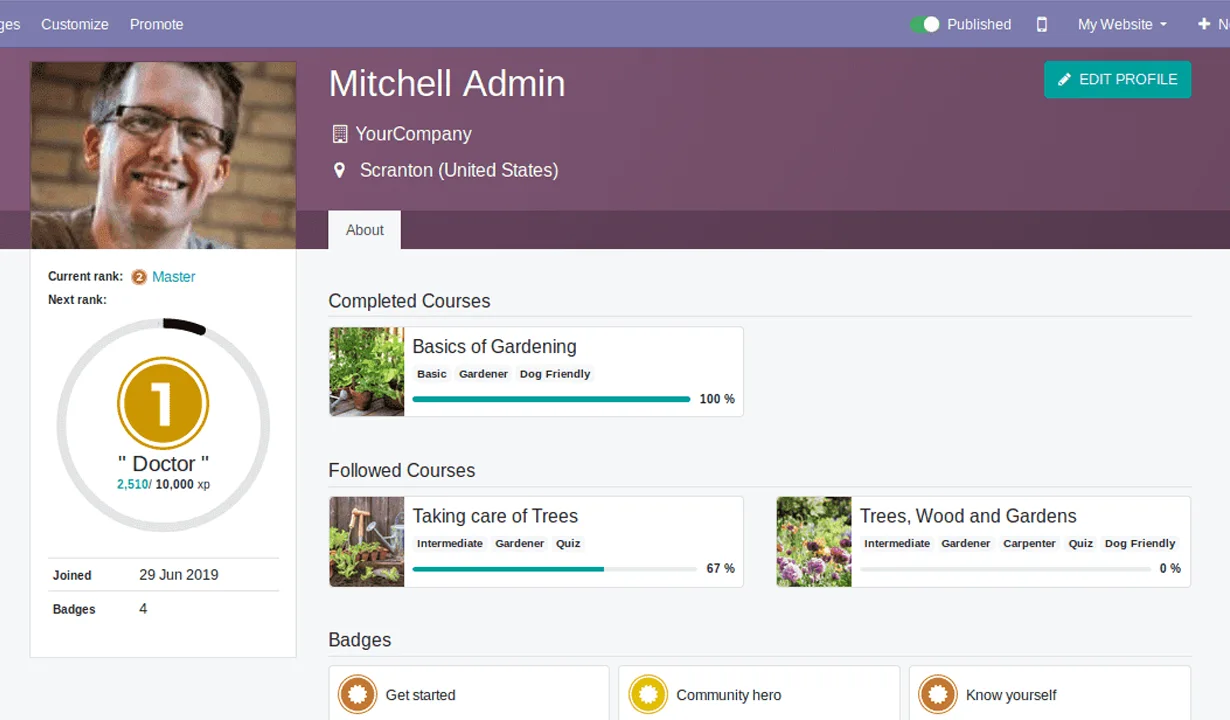Click the mobile preview phone icon
Viewport: 1230px width, 720px height.
pyautogui.click(x=1042, y=24)
